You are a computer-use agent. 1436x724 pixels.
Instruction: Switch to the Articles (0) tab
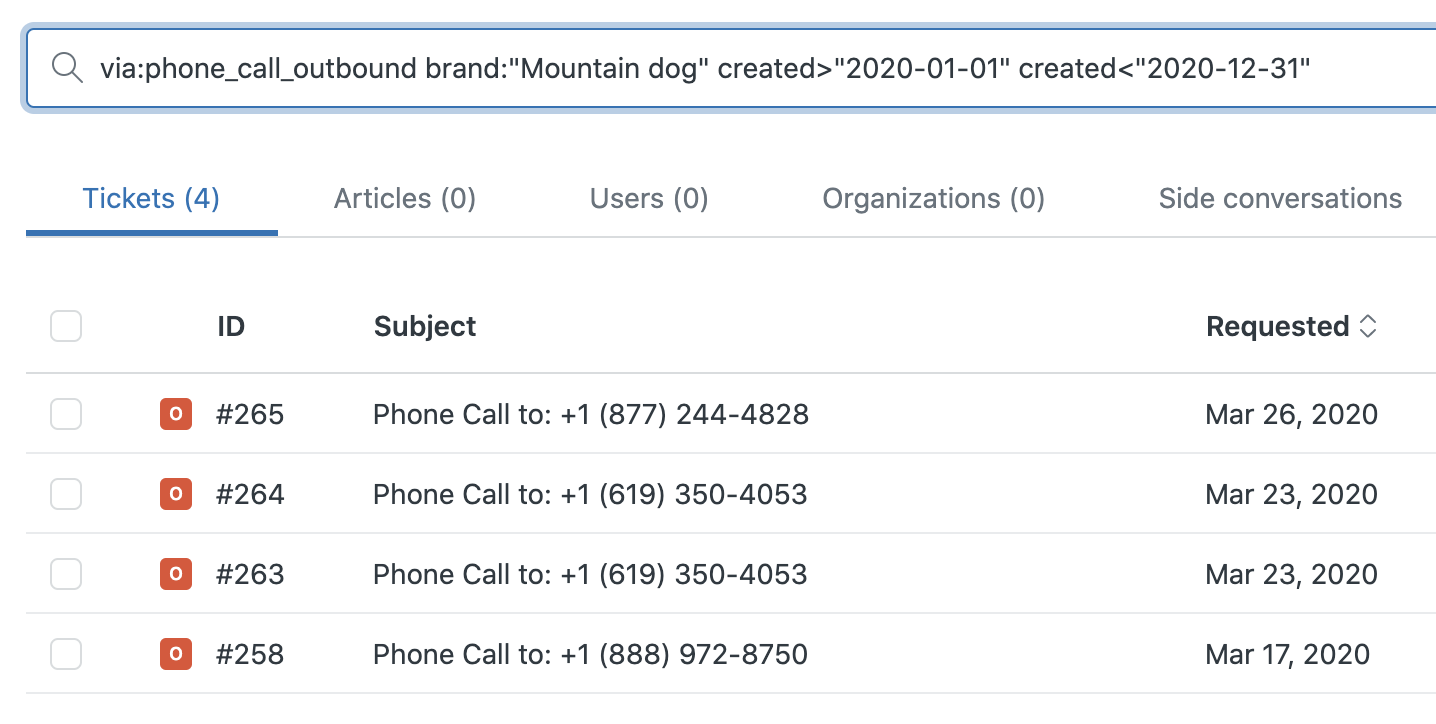404,199
